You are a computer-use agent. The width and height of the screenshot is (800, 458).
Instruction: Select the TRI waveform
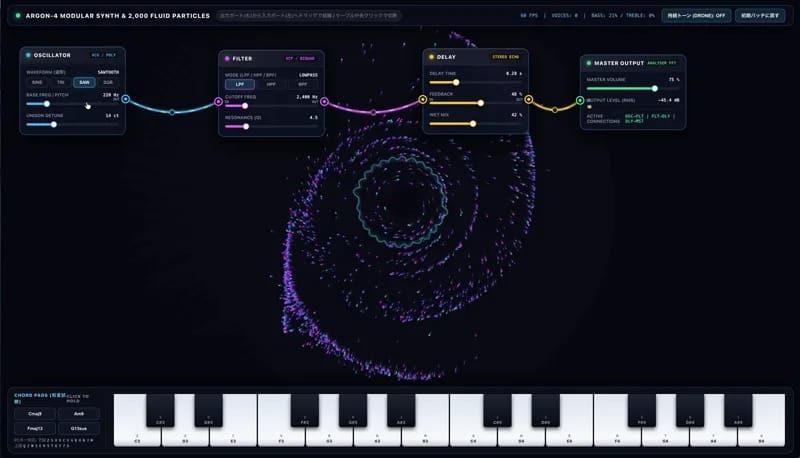[x=61, y=82]
